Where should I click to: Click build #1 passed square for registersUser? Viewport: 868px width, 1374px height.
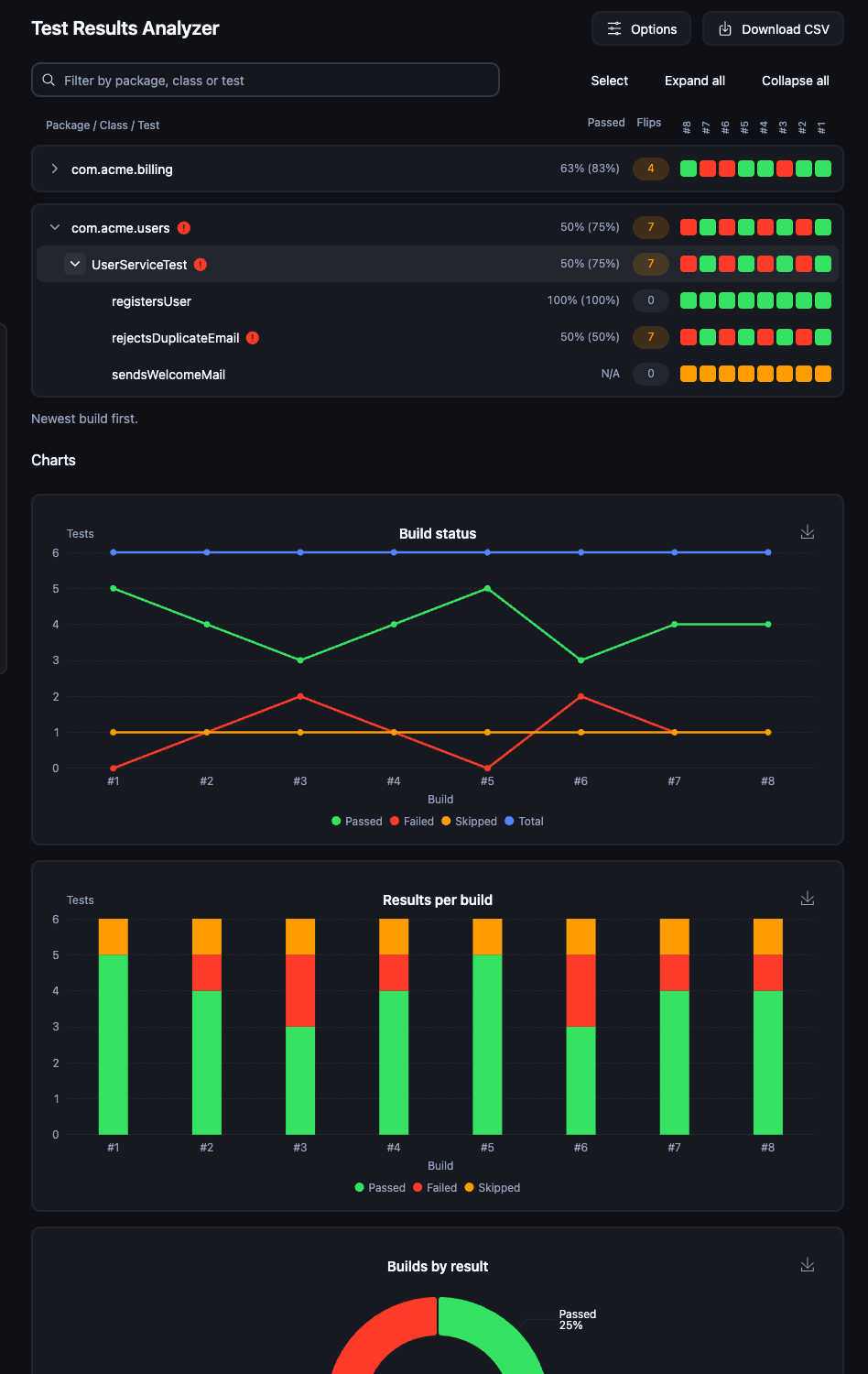[823, 300]
